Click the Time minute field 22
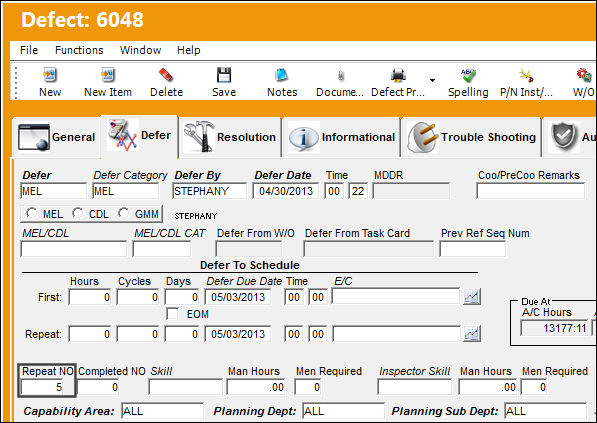Viewport: 597px width, 423px height. click(x=358, y=191)
